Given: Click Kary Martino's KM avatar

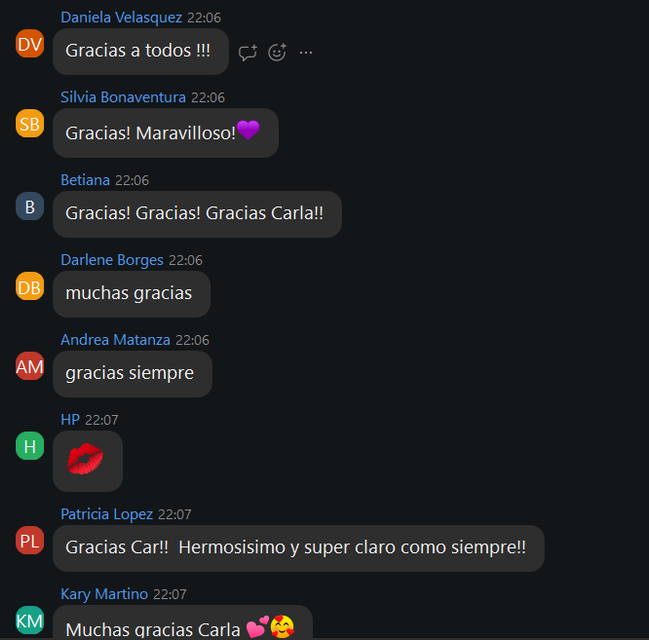Looking at the screenshot, I should coord(30,620).
